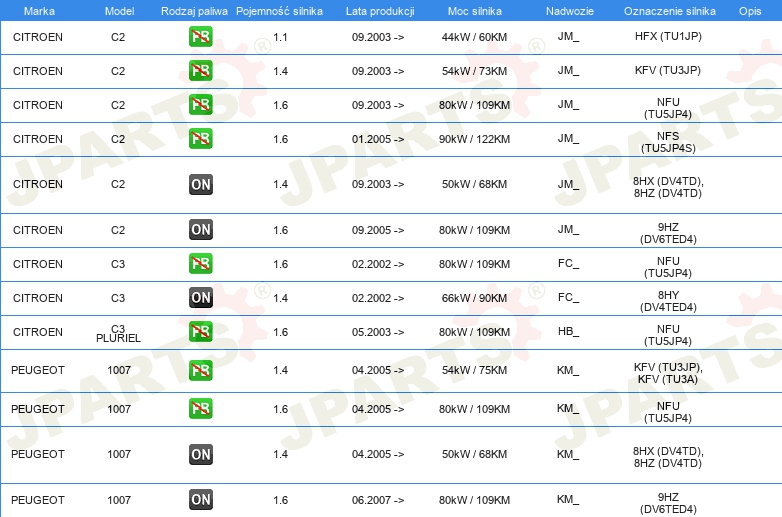Click the Oznaczenie silnika column header
The image size is (782, 517).
669,11
